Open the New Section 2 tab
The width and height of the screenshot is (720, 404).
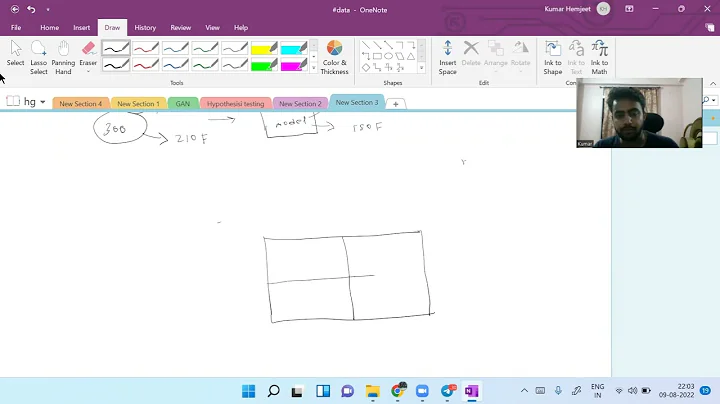click(x=300, y=104)
